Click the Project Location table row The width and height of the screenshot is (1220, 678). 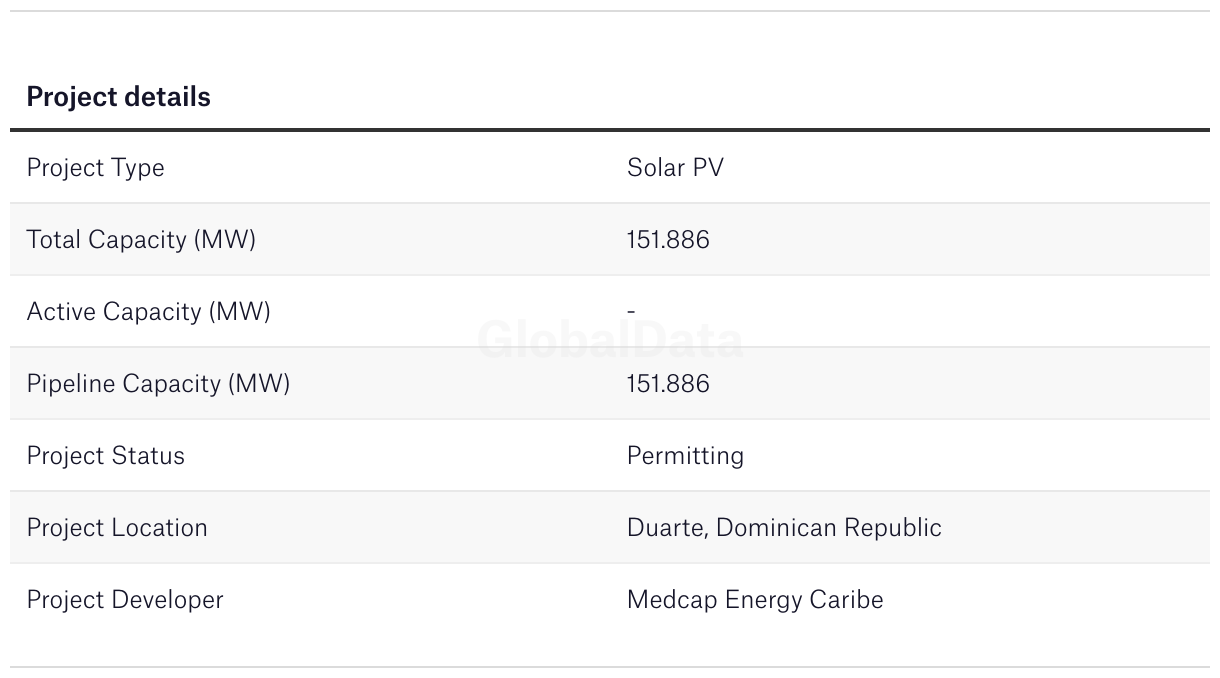(x=610, y=527)
